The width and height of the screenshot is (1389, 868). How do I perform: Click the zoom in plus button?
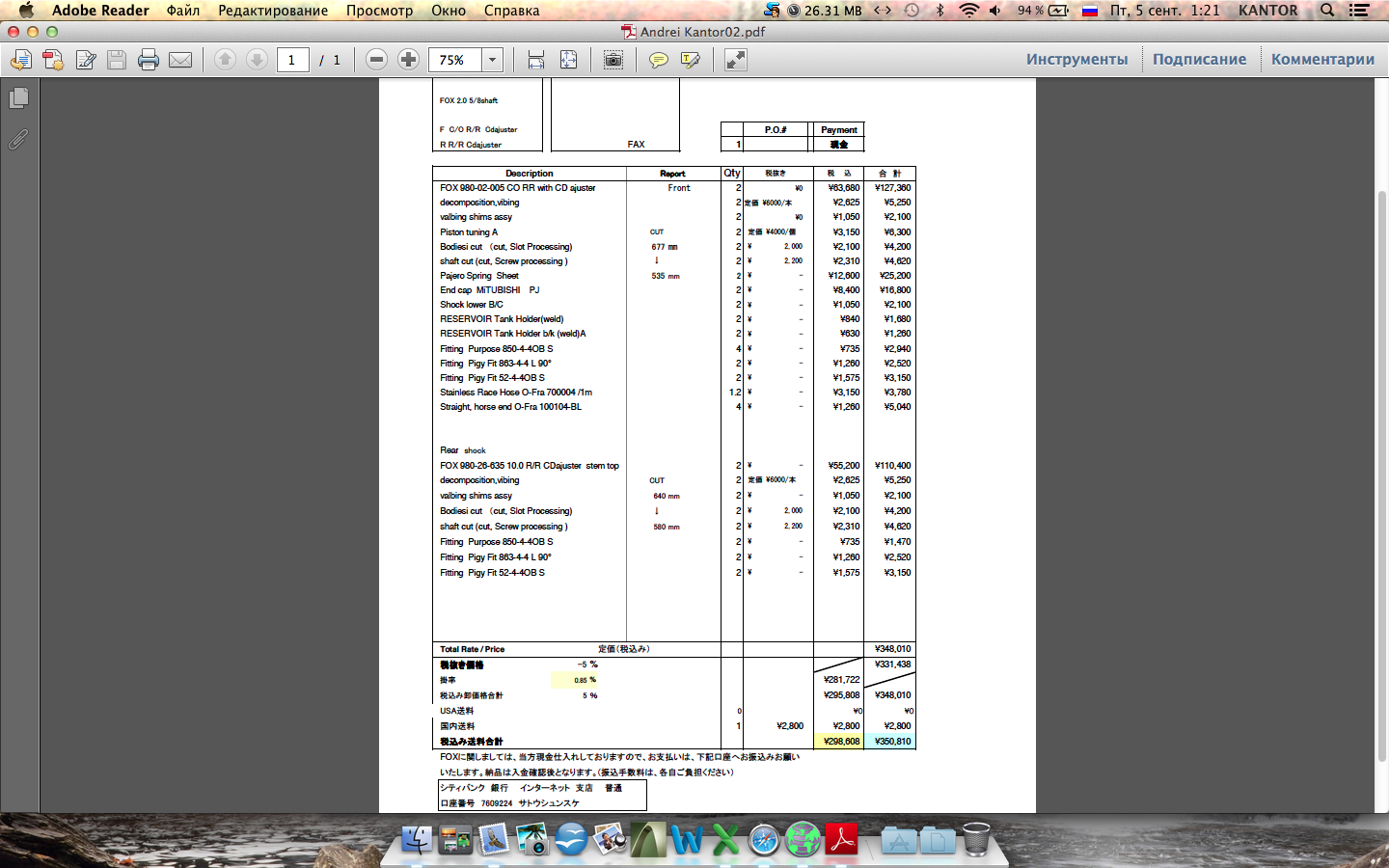point(408,60)
